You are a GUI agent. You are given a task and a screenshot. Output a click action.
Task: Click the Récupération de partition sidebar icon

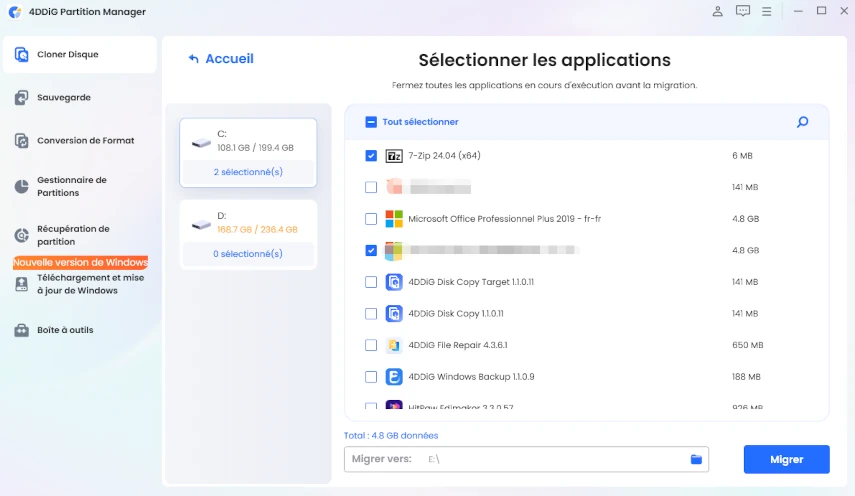coord(21,235)
